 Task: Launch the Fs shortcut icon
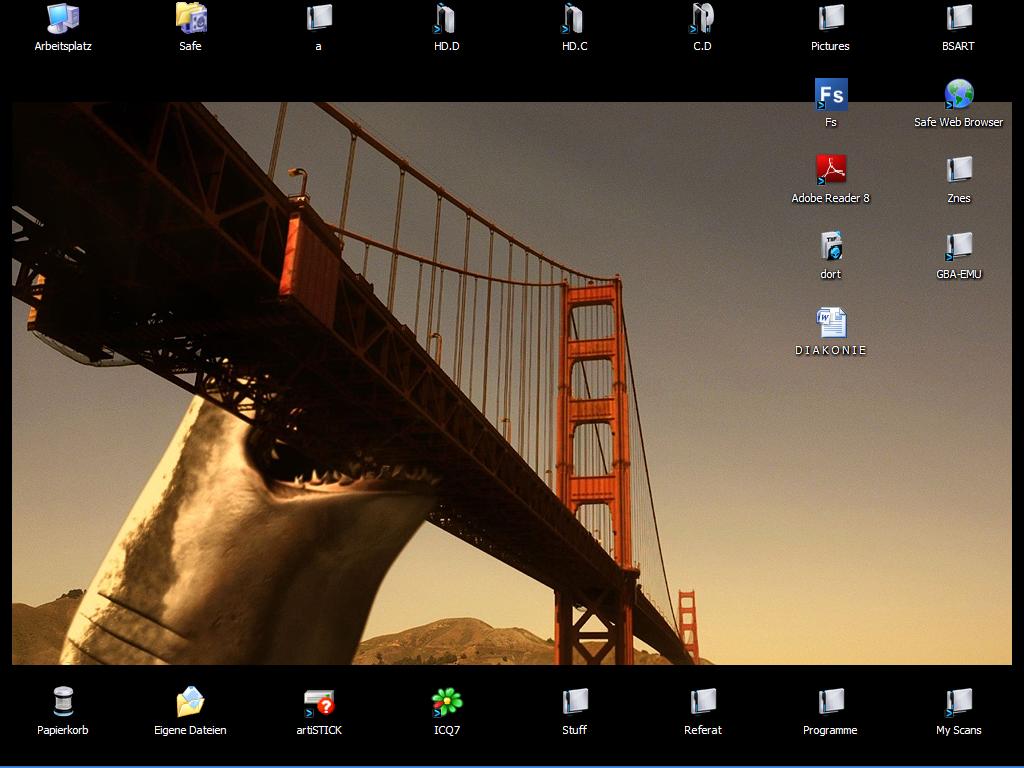click(831, 94)
